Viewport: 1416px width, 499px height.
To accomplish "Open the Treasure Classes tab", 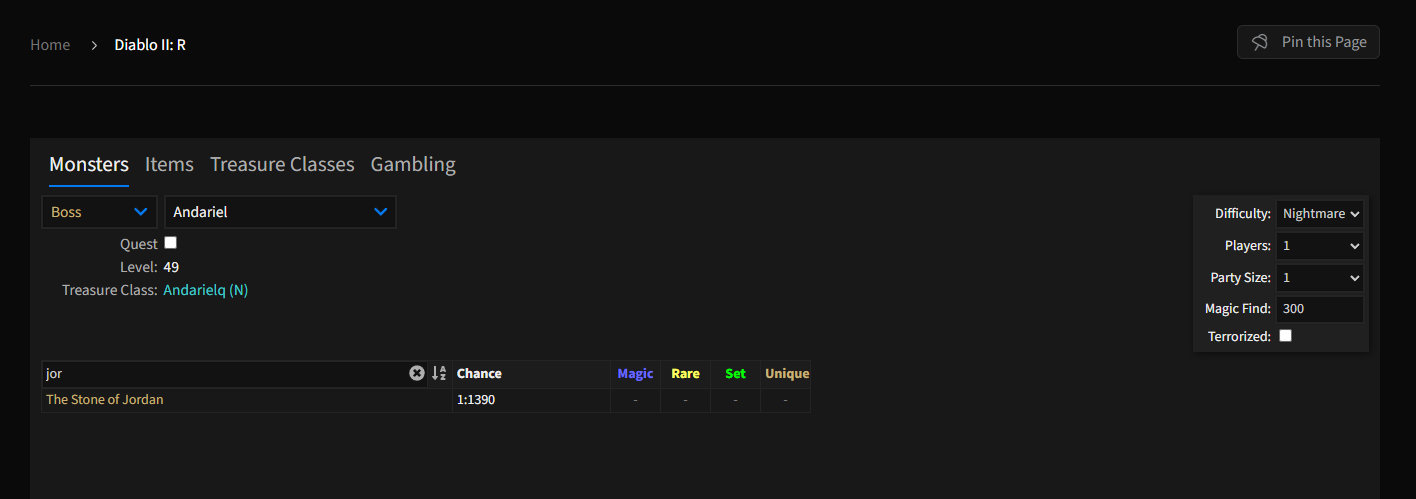I will pyautogui.click(x=282, y=165).
